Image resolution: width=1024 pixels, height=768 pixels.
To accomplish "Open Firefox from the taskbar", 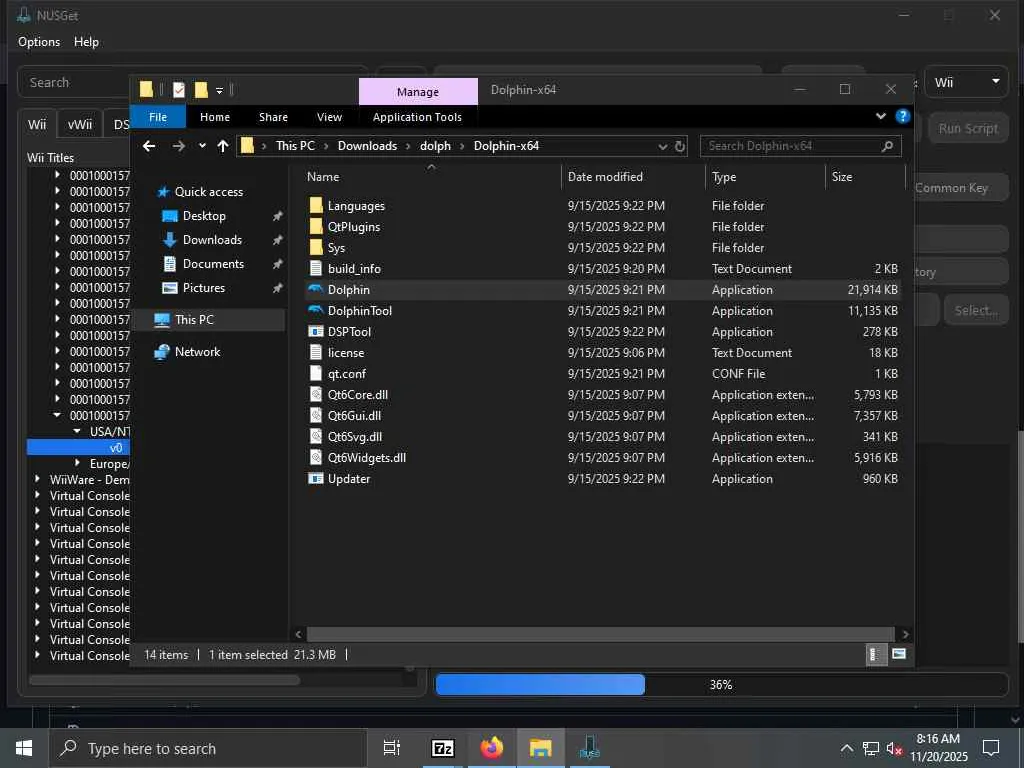I will 492,748.
